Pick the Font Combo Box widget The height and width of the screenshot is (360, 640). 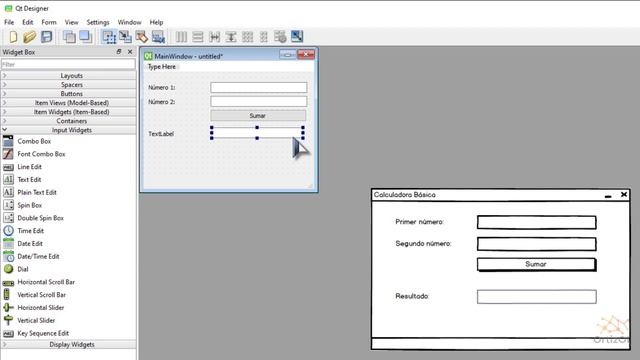point(41,154)
